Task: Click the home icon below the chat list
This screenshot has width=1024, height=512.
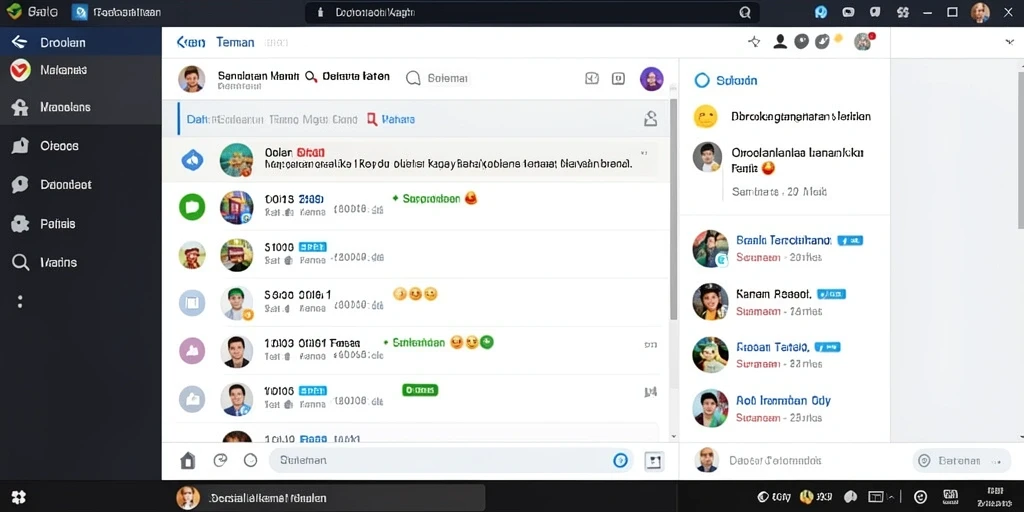Action: click(x=187, y=460)
